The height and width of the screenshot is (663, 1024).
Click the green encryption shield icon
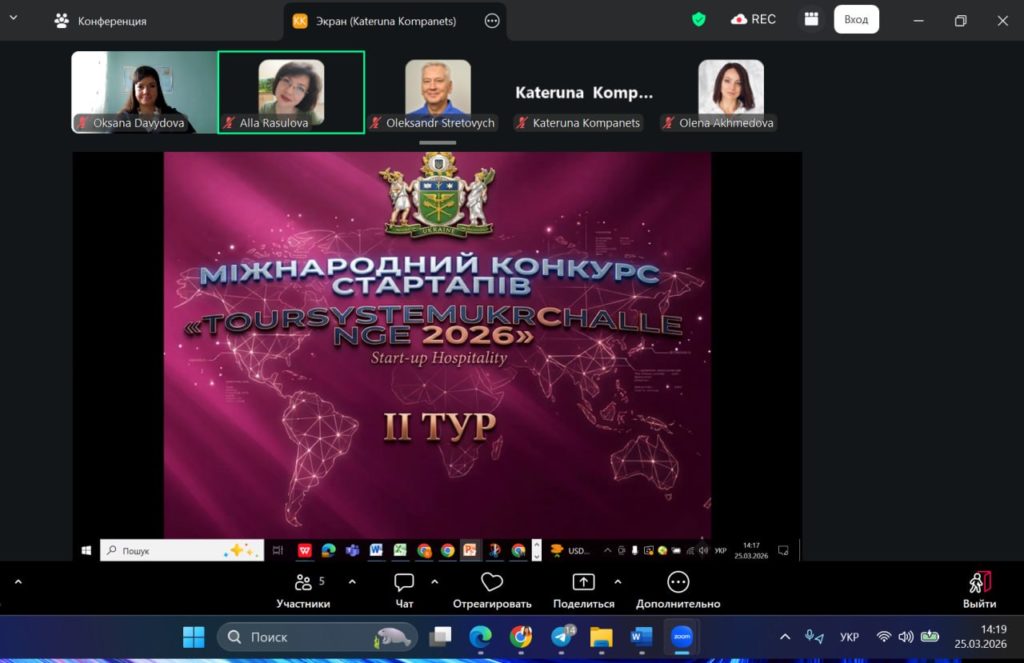699,19
